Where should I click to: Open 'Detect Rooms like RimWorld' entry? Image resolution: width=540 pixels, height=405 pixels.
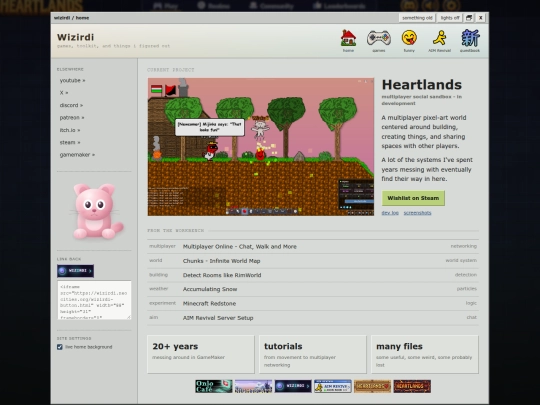click(222, 275)
